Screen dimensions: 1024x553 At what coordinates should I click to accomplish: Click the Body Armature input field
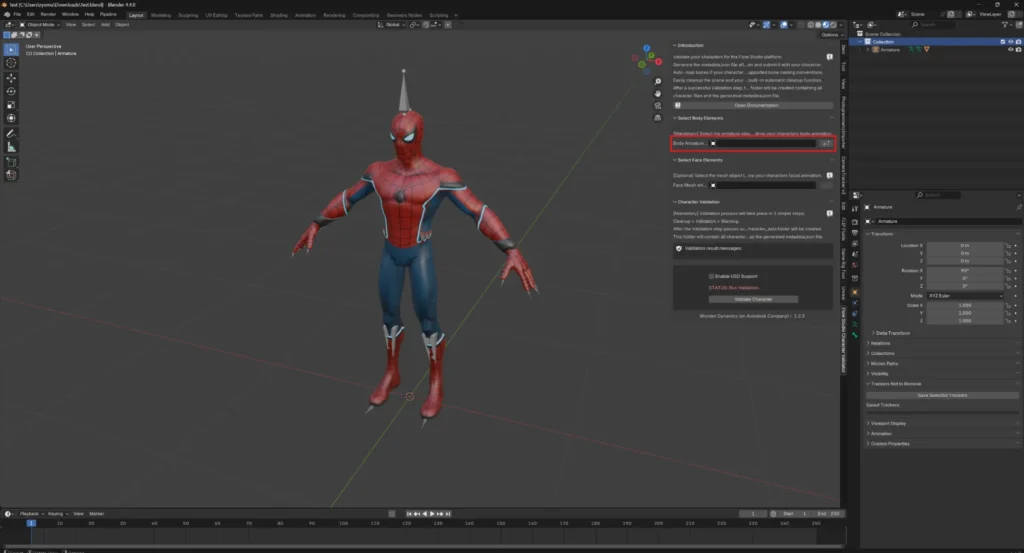tap(763, 143)
